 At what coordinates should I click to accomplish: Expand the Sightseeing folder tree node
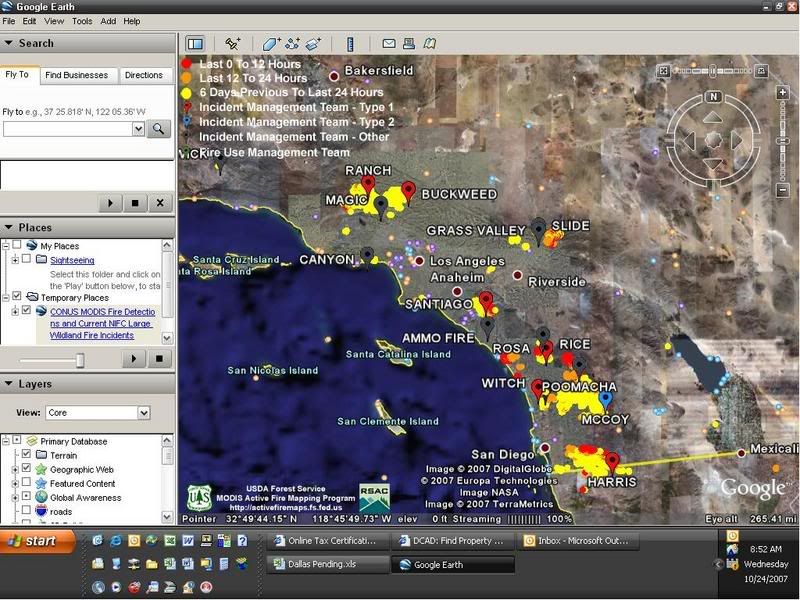click(15, 260)
